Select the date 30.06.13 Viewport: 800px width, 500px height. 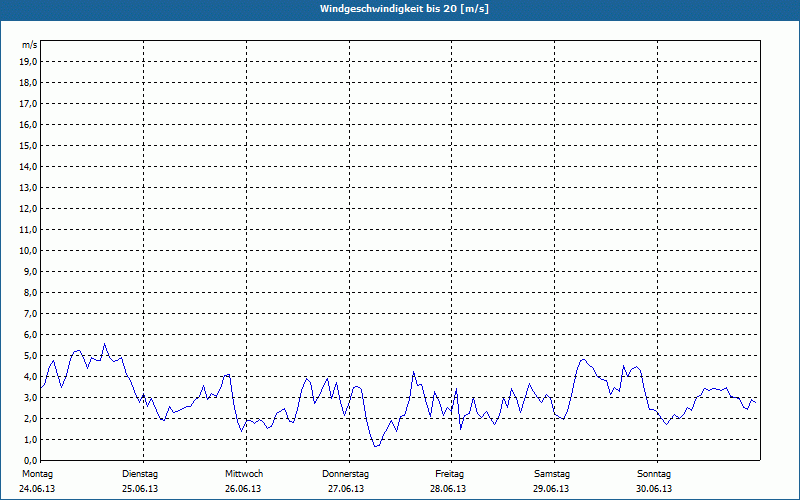(654, 489)
